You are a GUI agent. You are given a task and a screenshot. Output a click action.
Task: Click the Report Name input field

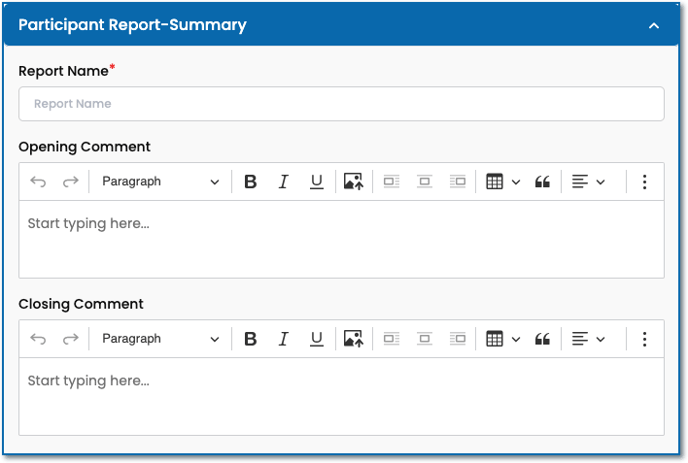coord(341,104)
